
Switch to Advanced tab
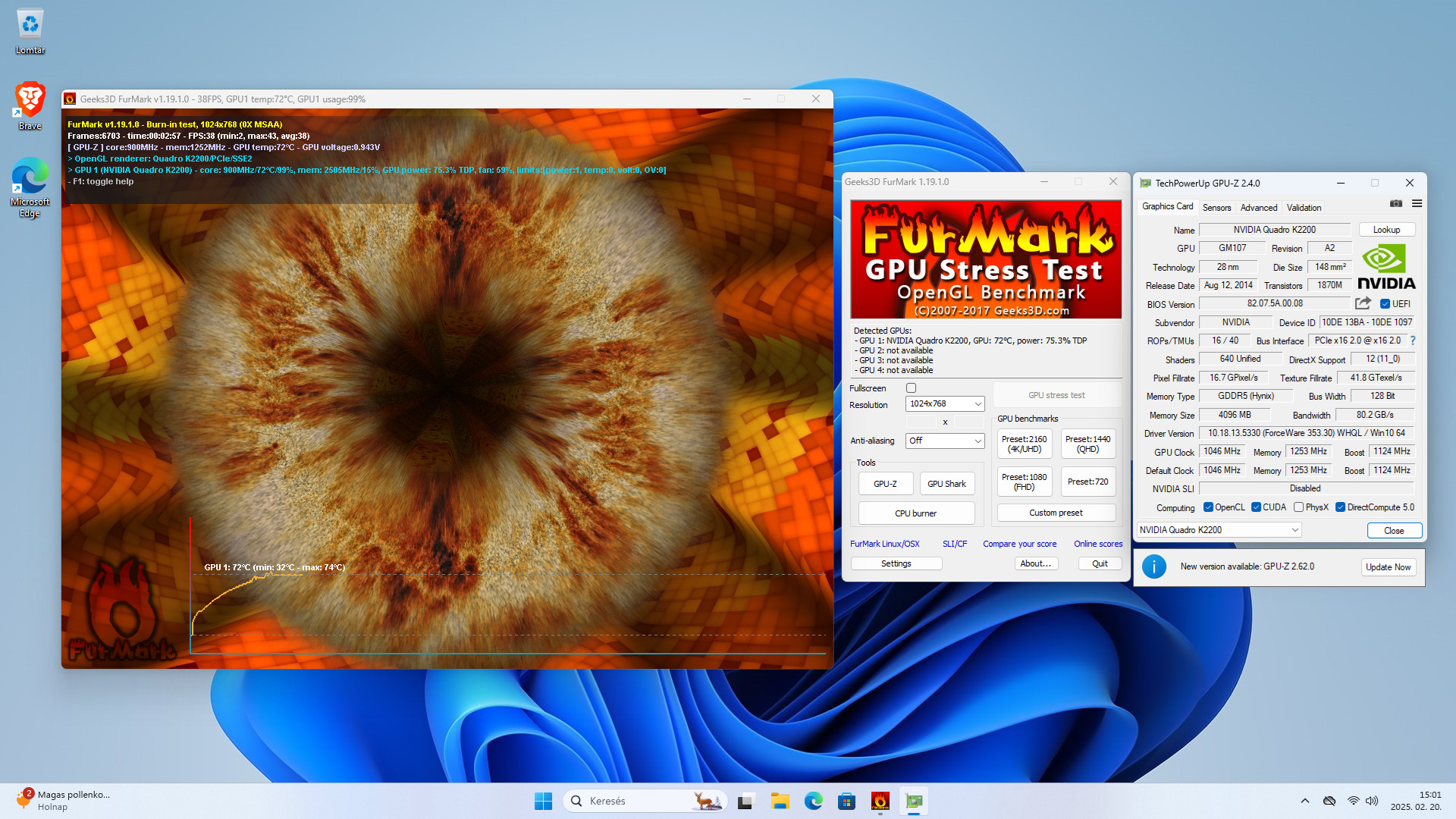(1259, 208)
